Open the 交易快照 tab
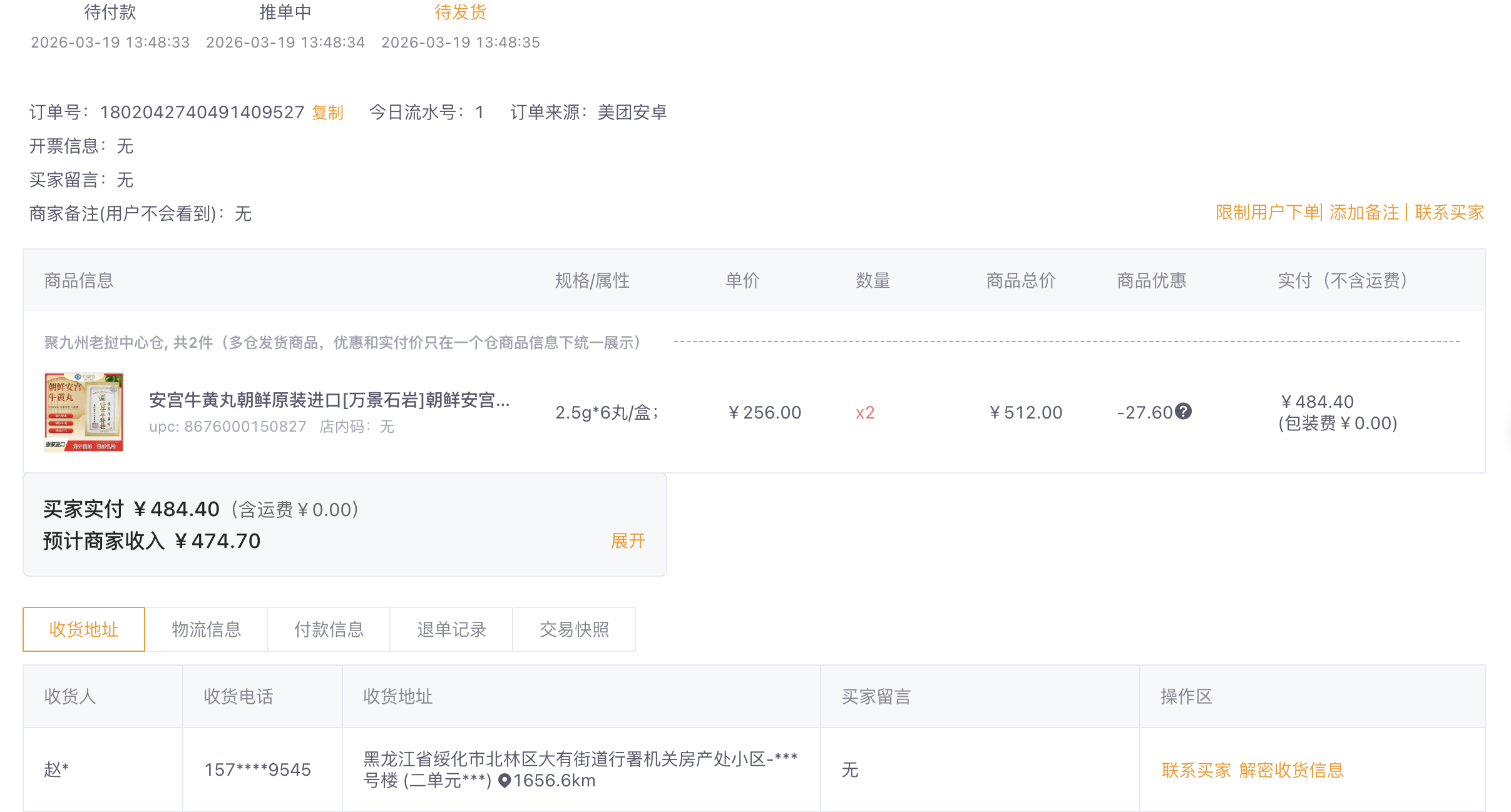The height and width of the screenshot is (812, 1511). point(574,629)
